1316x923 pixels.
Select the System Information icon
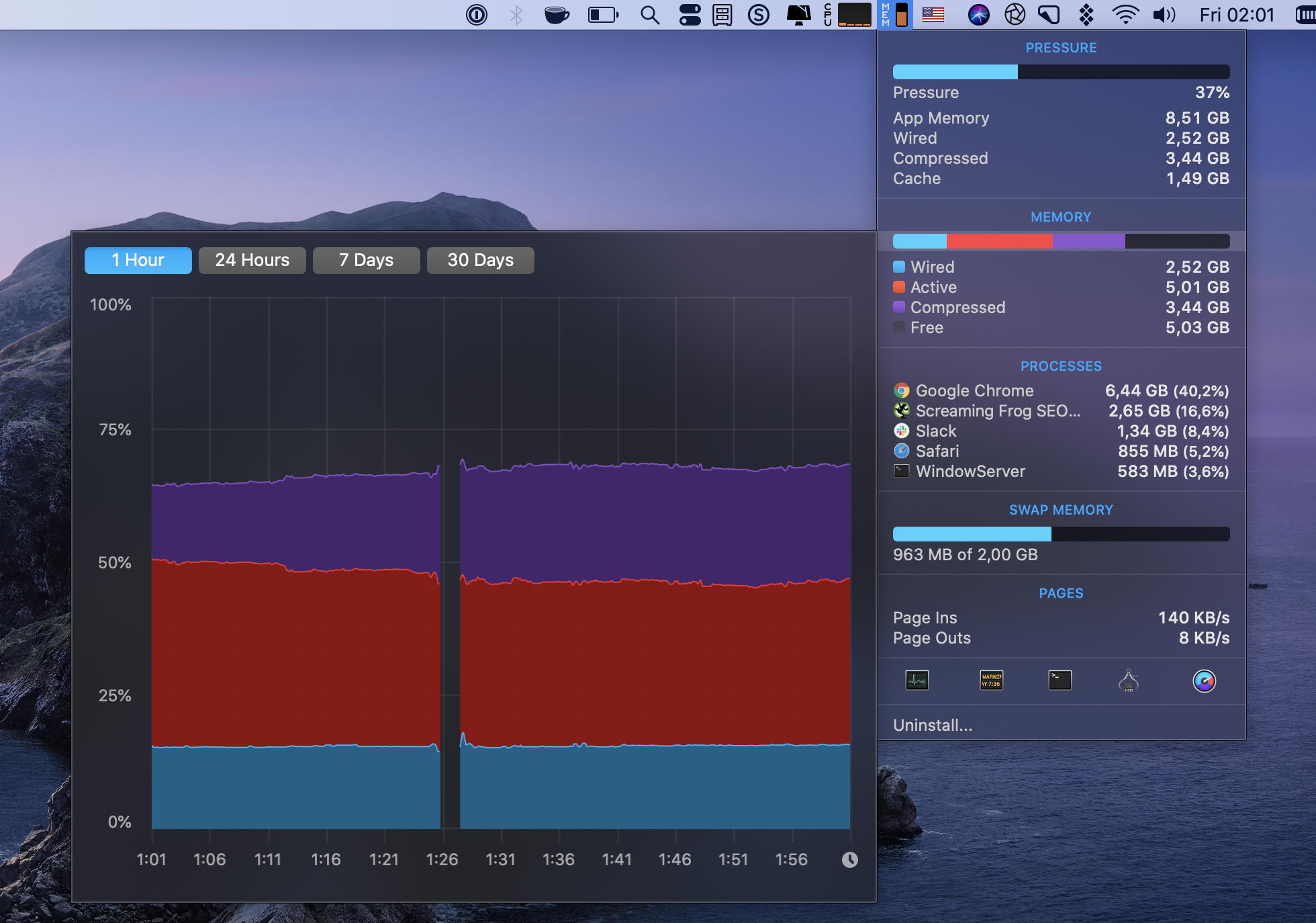(1127, 682)
